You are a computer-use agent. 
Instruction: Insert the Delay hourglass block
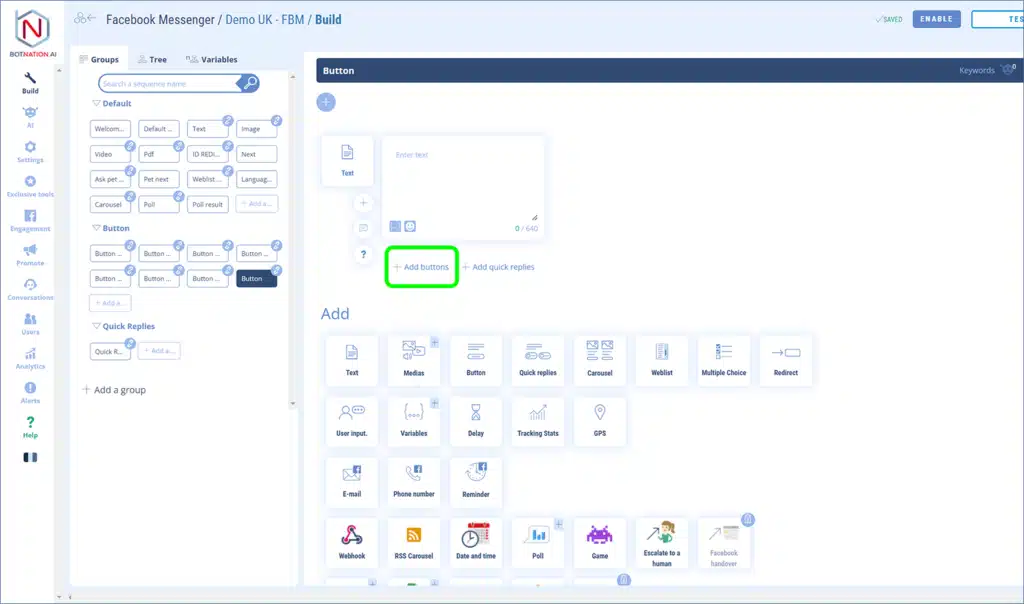476,421
